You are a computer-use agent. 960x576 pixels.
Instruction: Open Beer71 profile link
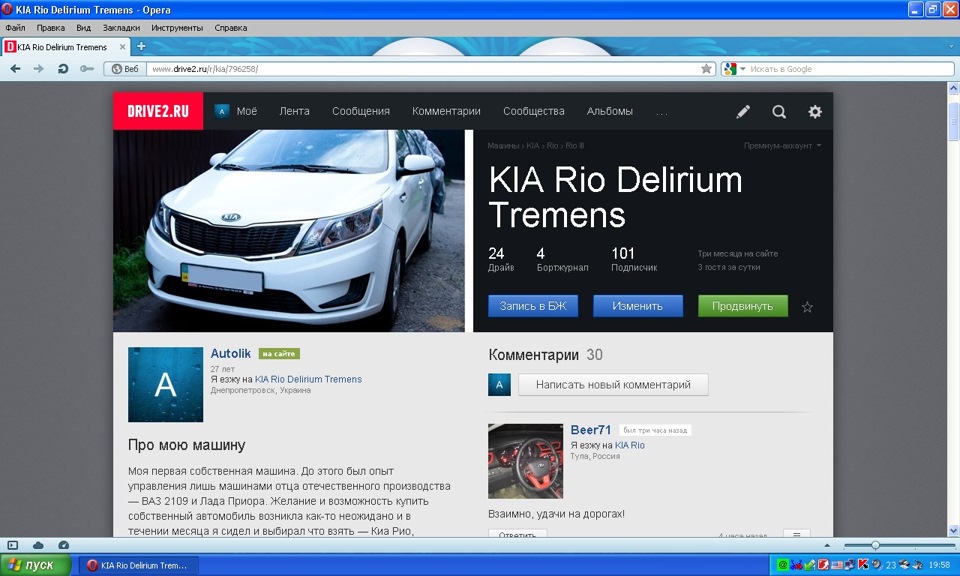[x=591, y=430]
